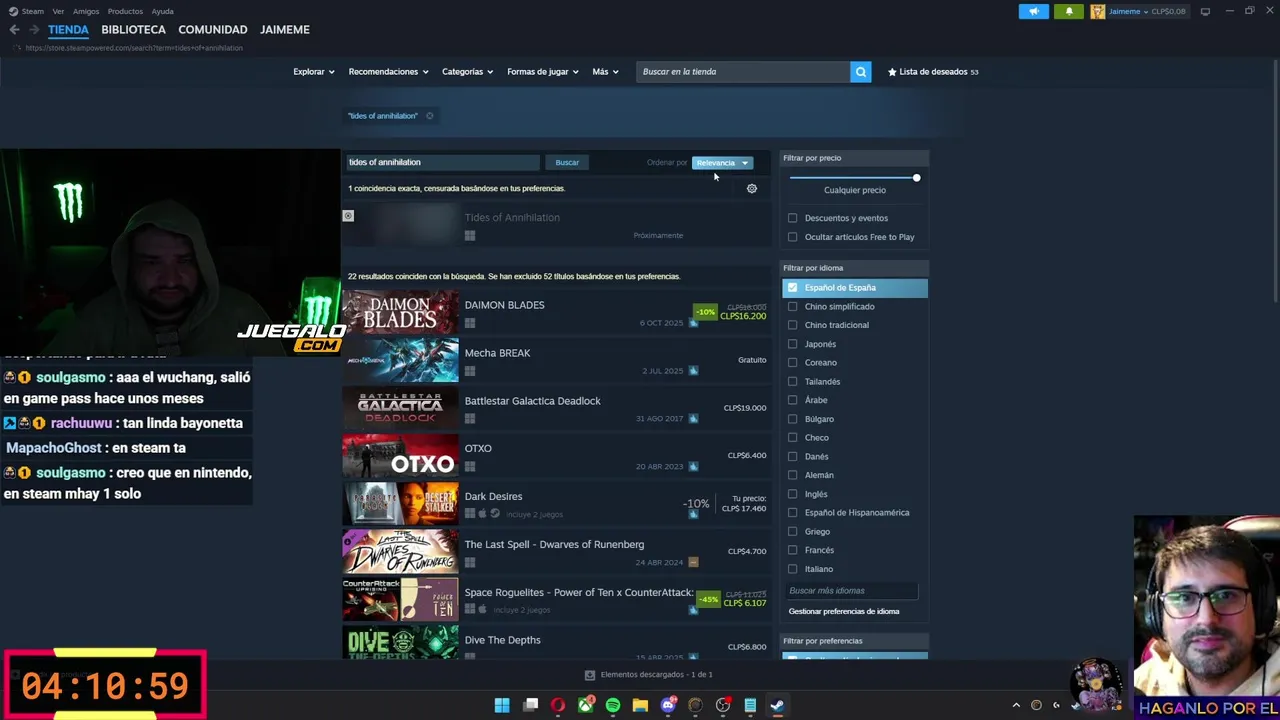
Task: Click the DAIMON BLADES game thumbnail
Action: (400, 312)
